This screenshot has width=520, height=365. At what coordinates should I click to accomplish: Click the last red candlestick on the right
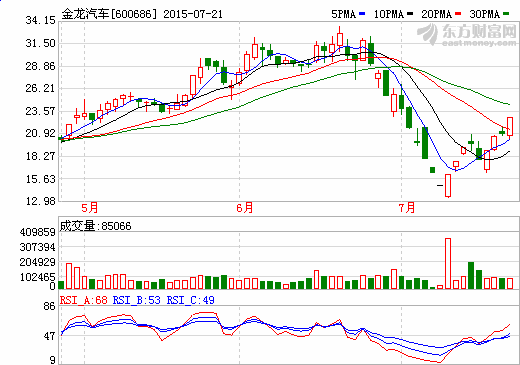[x=510, y=127]
